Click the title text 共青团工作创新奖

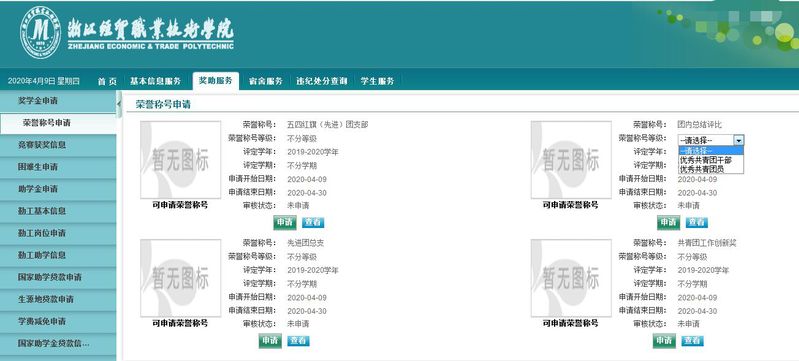click(707, 243)
